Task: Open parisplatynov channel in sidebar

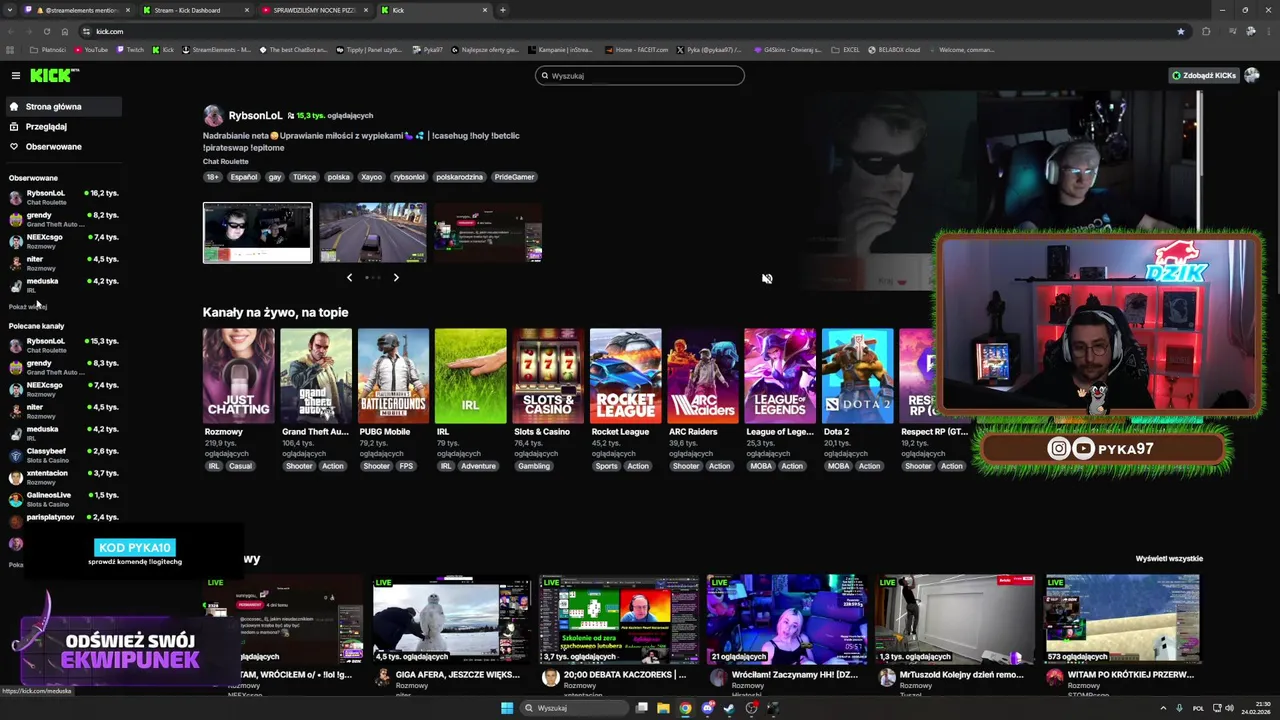Action: click(62, 520)
